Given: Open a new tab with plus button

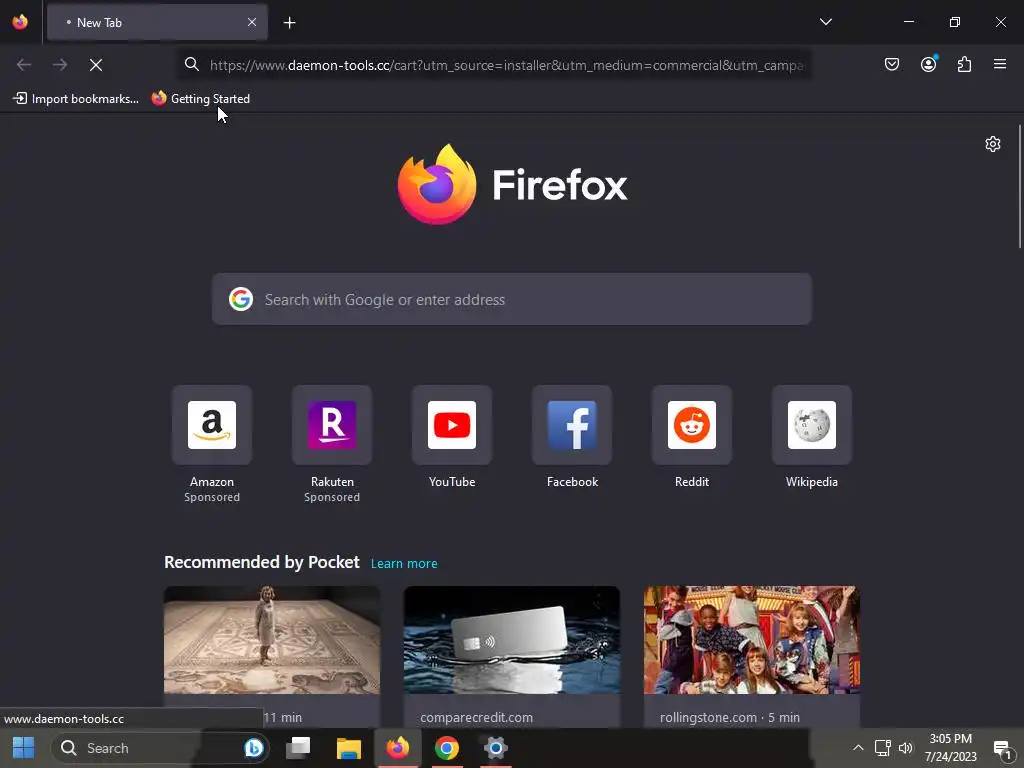Looking at the screenshot, I should coord(289,23).
